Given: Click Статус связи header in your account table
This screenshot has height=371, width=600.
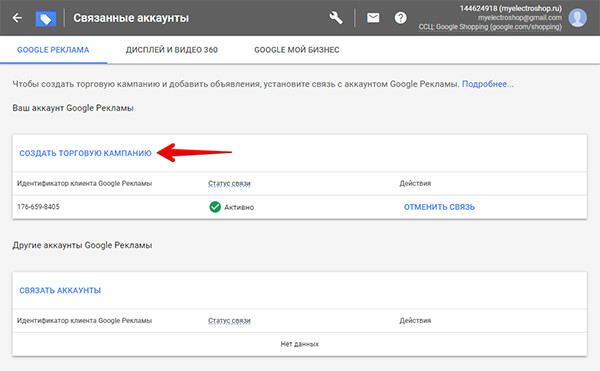Looking at the screenshot, I should pyautogui.click(x=229, y=184).
